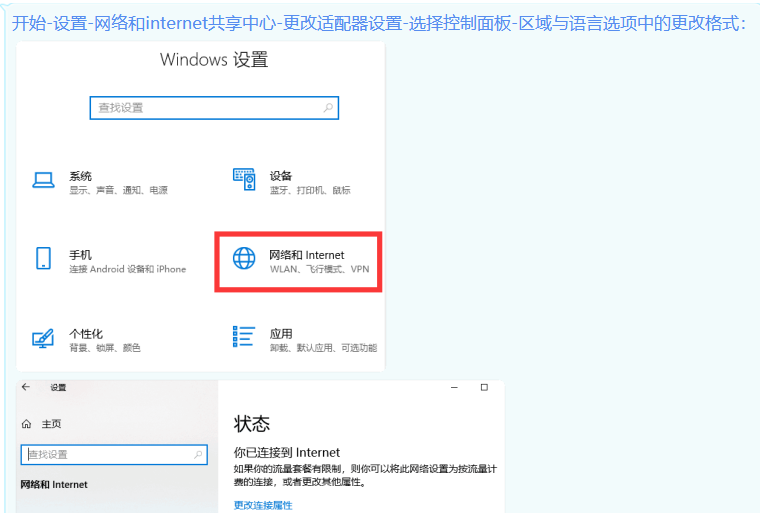
Task: Click the blue instruction line starting 开始-设置
Action: (379, 23)
